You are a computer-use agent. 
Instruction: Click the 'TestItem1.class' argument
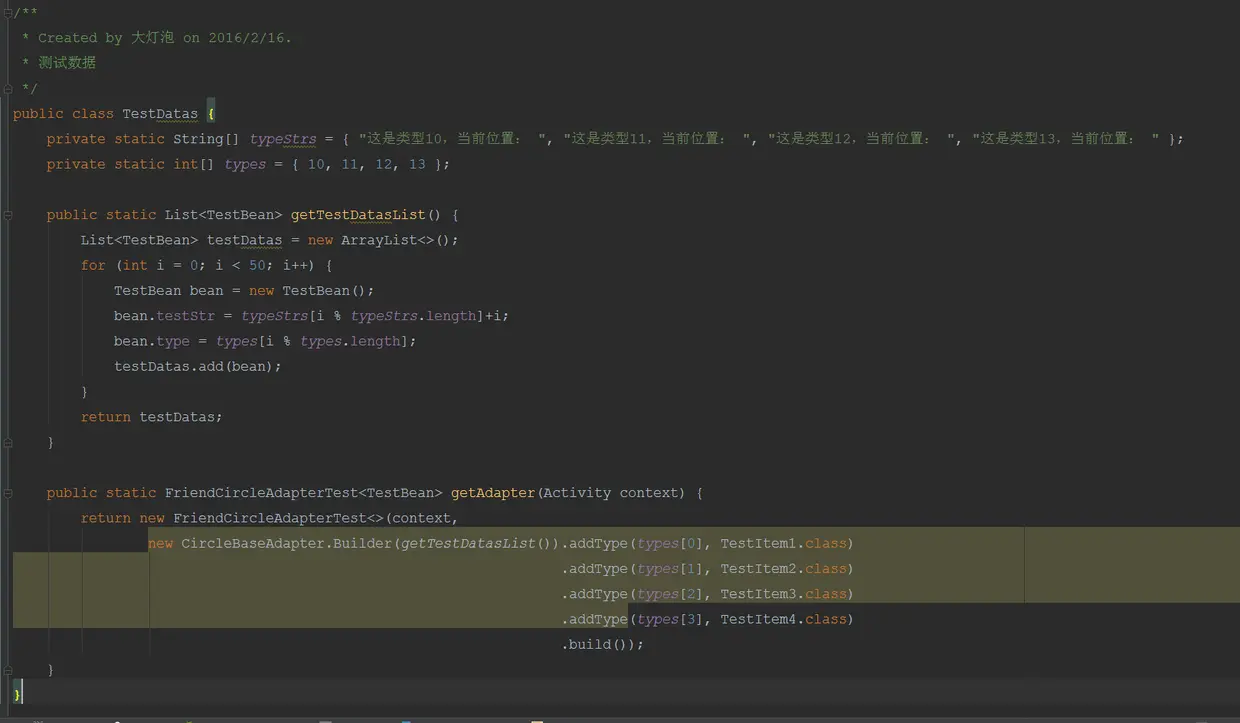[783, 544]
